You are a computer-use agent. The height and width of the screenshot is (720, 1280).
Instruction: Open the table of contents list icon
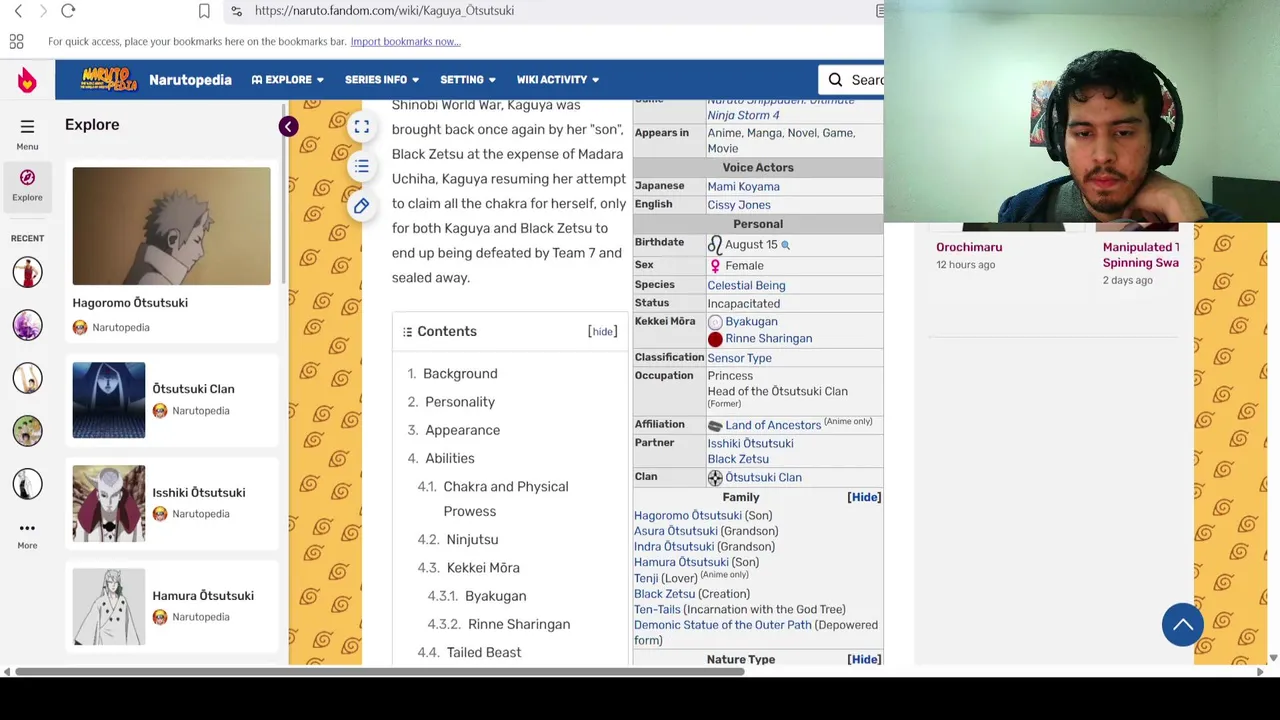coord(361,166)
